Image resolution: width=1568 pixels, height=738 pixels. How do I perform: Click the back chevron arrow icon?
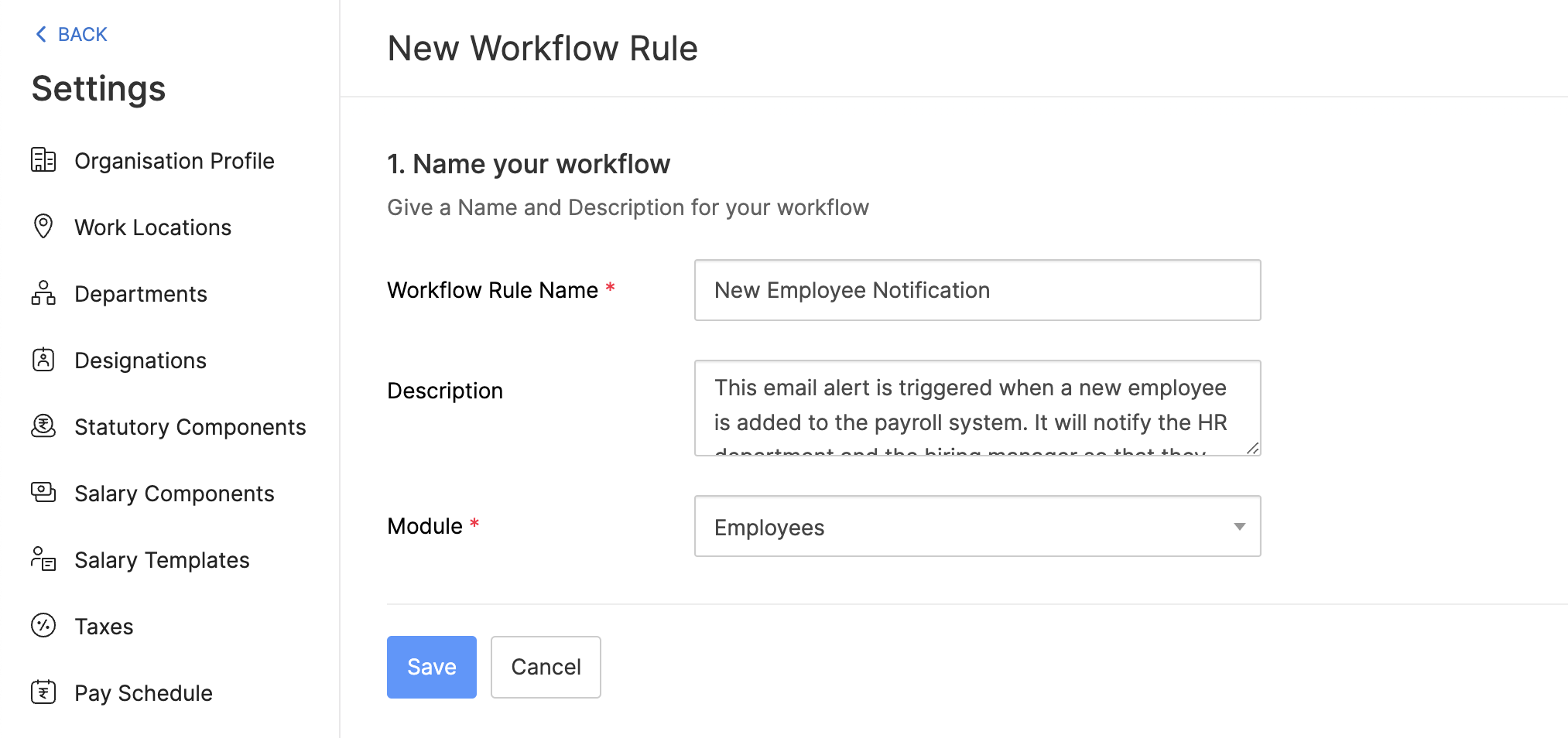pos(41,34)
